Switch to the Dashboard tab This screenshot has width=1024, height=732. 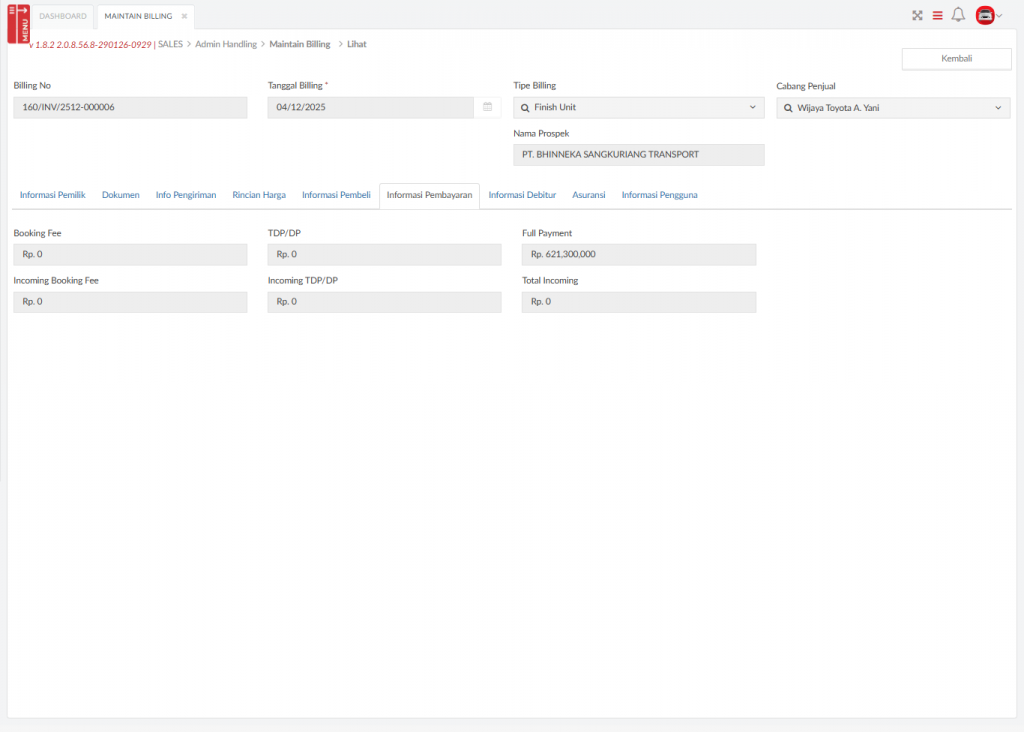coord(63,16)
